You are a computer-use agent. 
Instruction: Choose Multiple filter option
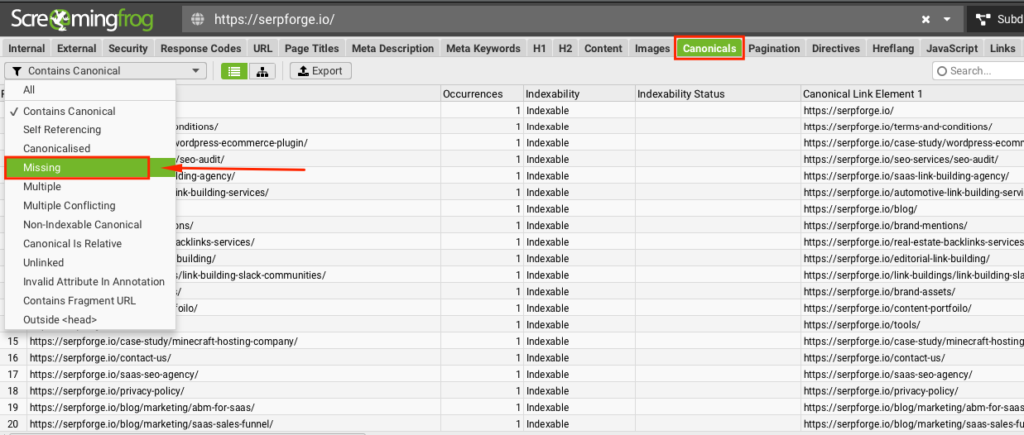point(90,187)
